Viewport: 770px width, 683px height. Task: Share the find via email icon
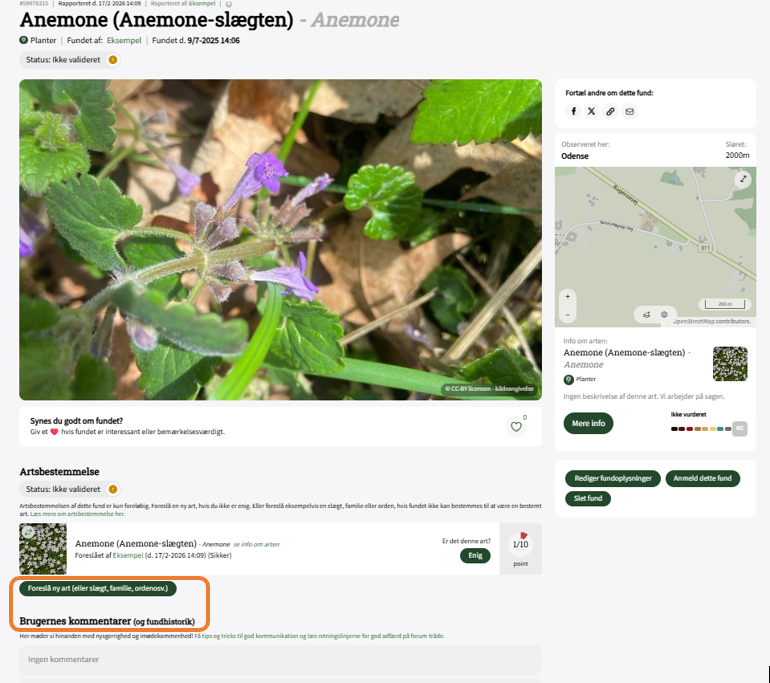tap(629, 111)
